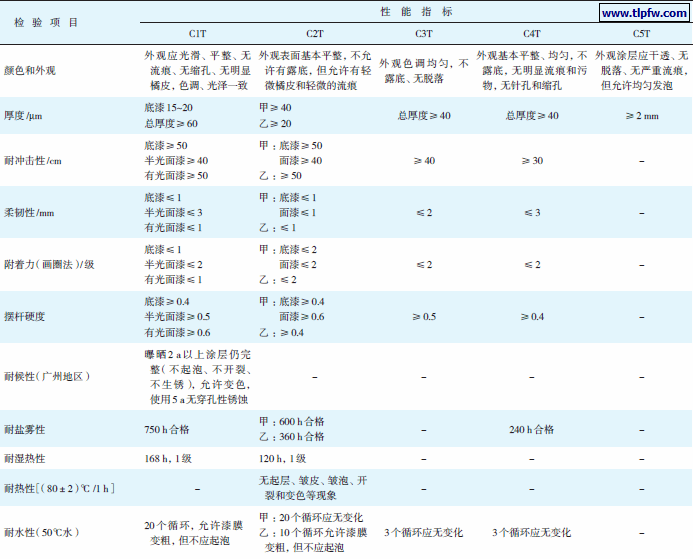Image resolution: width=693 pixels, height=559 pixels.
Task: Click the 耐候性(广州地区) row label
Action: coord(48,376)
